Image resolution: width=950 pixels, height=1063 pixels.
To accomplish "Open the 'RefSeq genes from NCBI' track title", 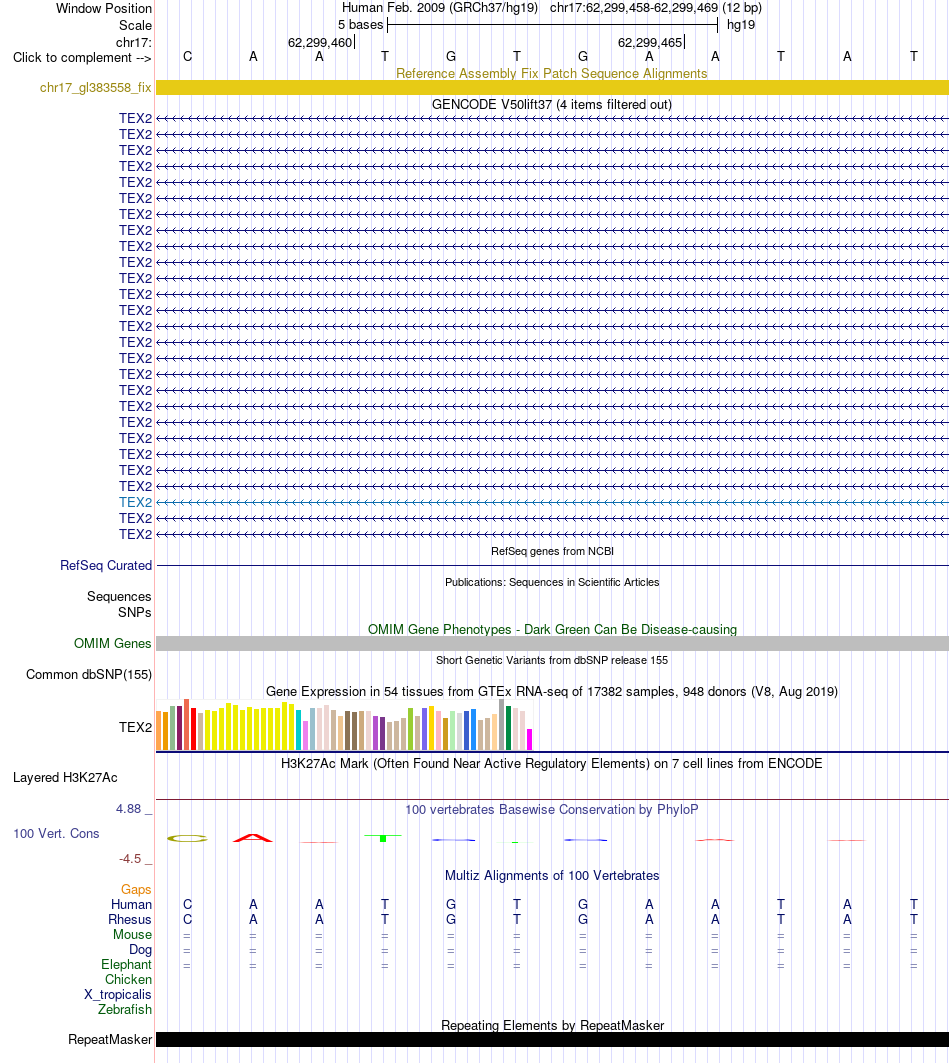I will 552,551.
